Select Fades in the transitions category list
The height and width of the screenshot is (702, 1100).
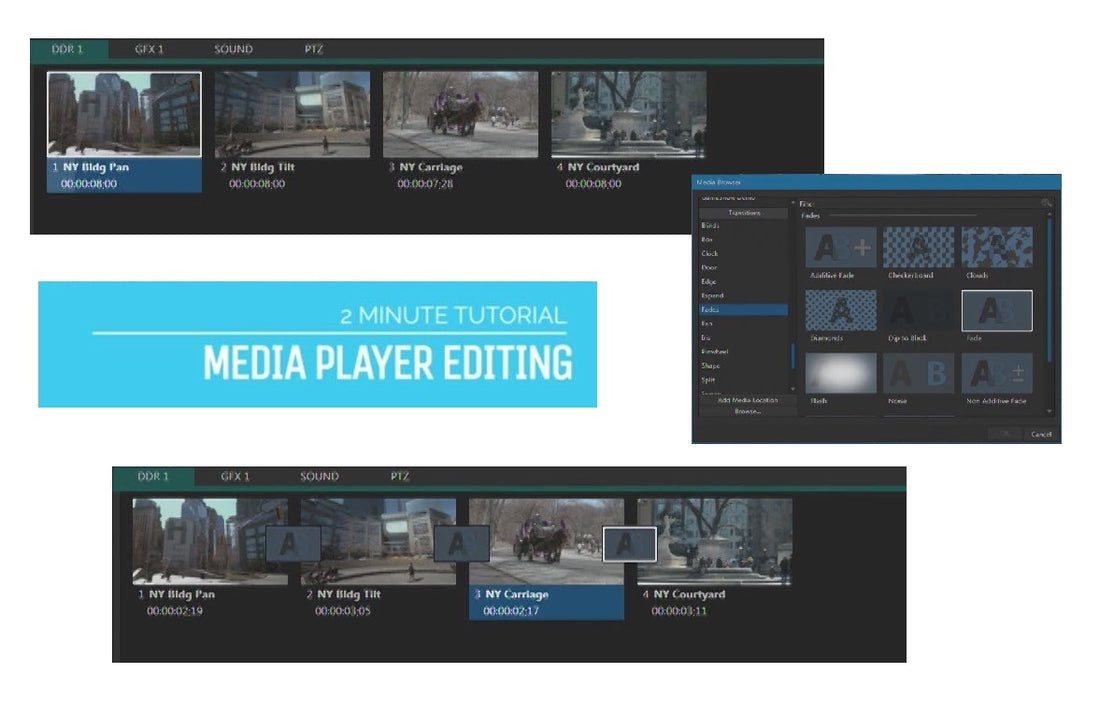coord(745,310)
